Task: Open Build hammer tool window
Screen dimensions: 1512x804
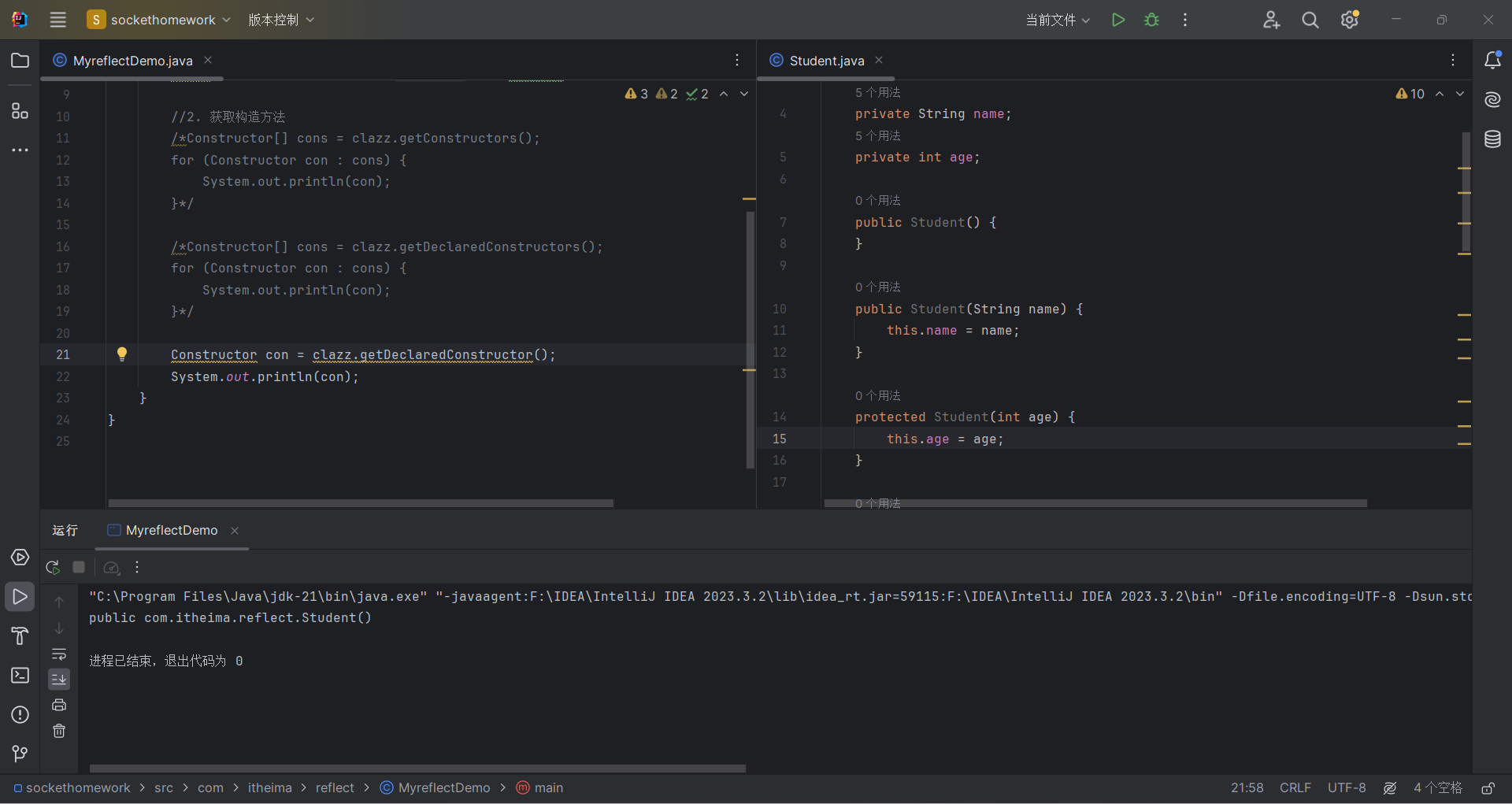Action: (20, 636)
